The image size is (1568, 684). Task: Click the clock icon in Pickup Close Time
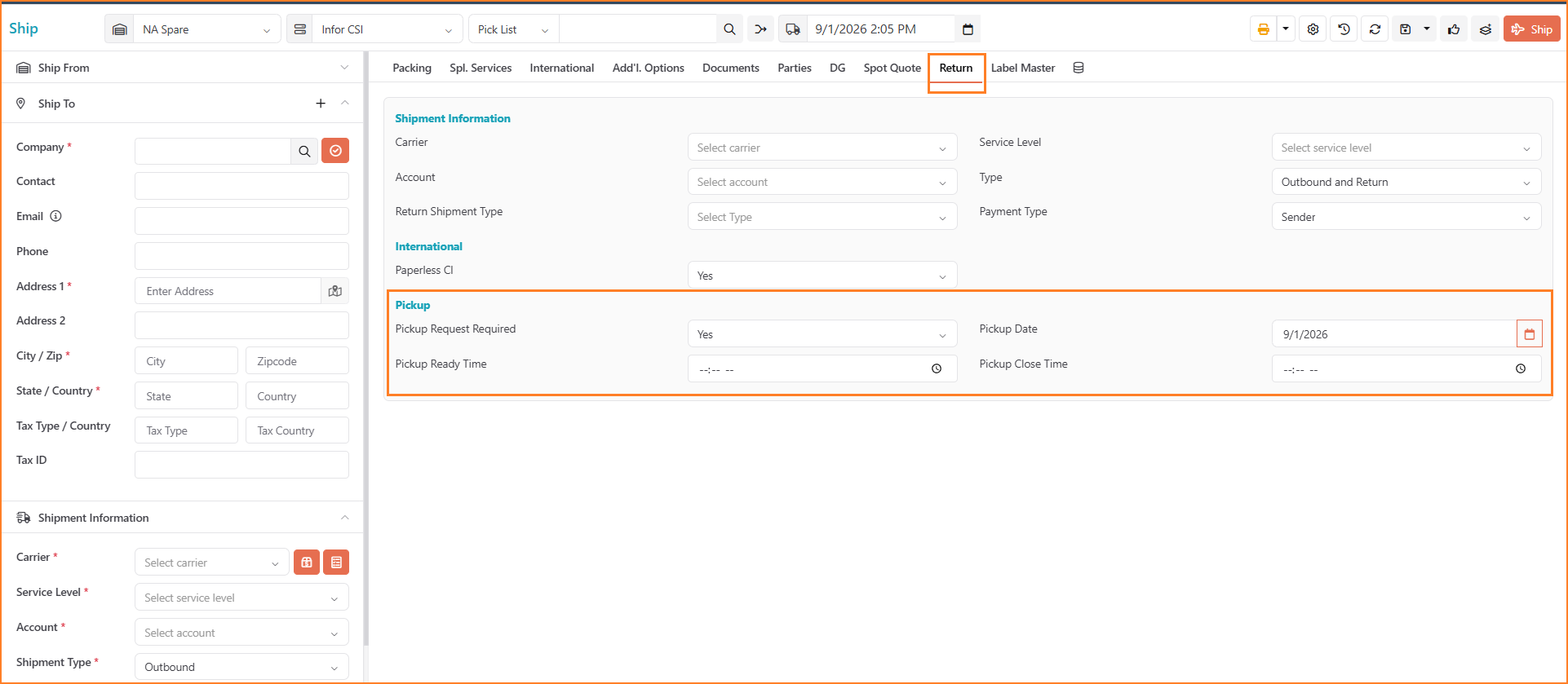[1521, 369]
